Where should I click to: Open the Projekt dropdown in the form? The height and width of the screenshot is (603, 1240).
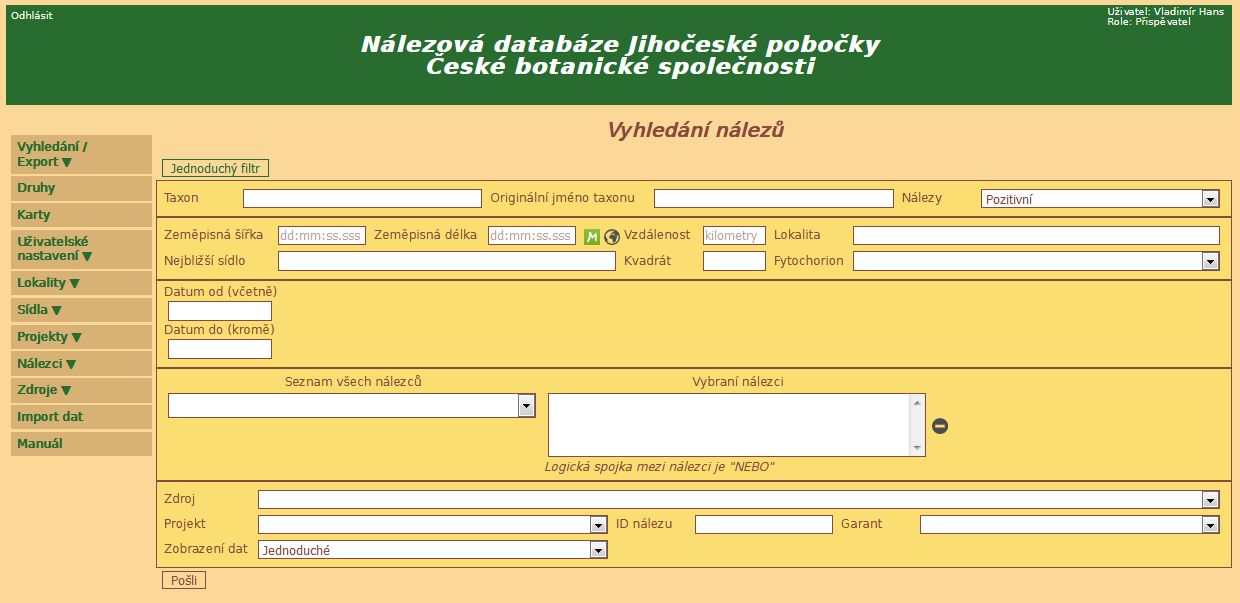click(433, 524)
